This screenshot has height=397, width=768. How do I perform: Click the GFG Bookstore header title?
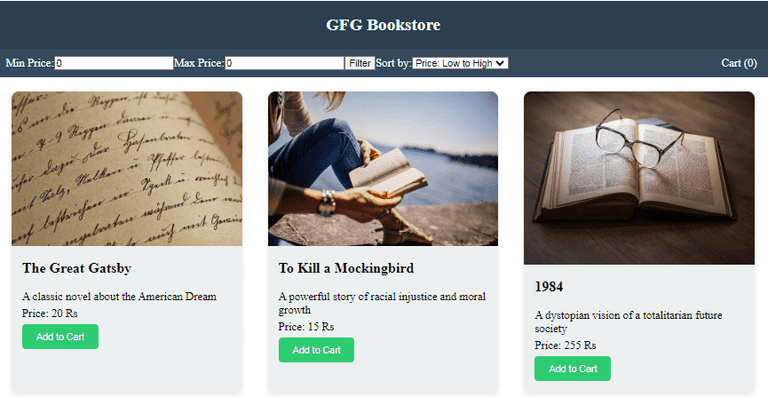pos(384,25)
